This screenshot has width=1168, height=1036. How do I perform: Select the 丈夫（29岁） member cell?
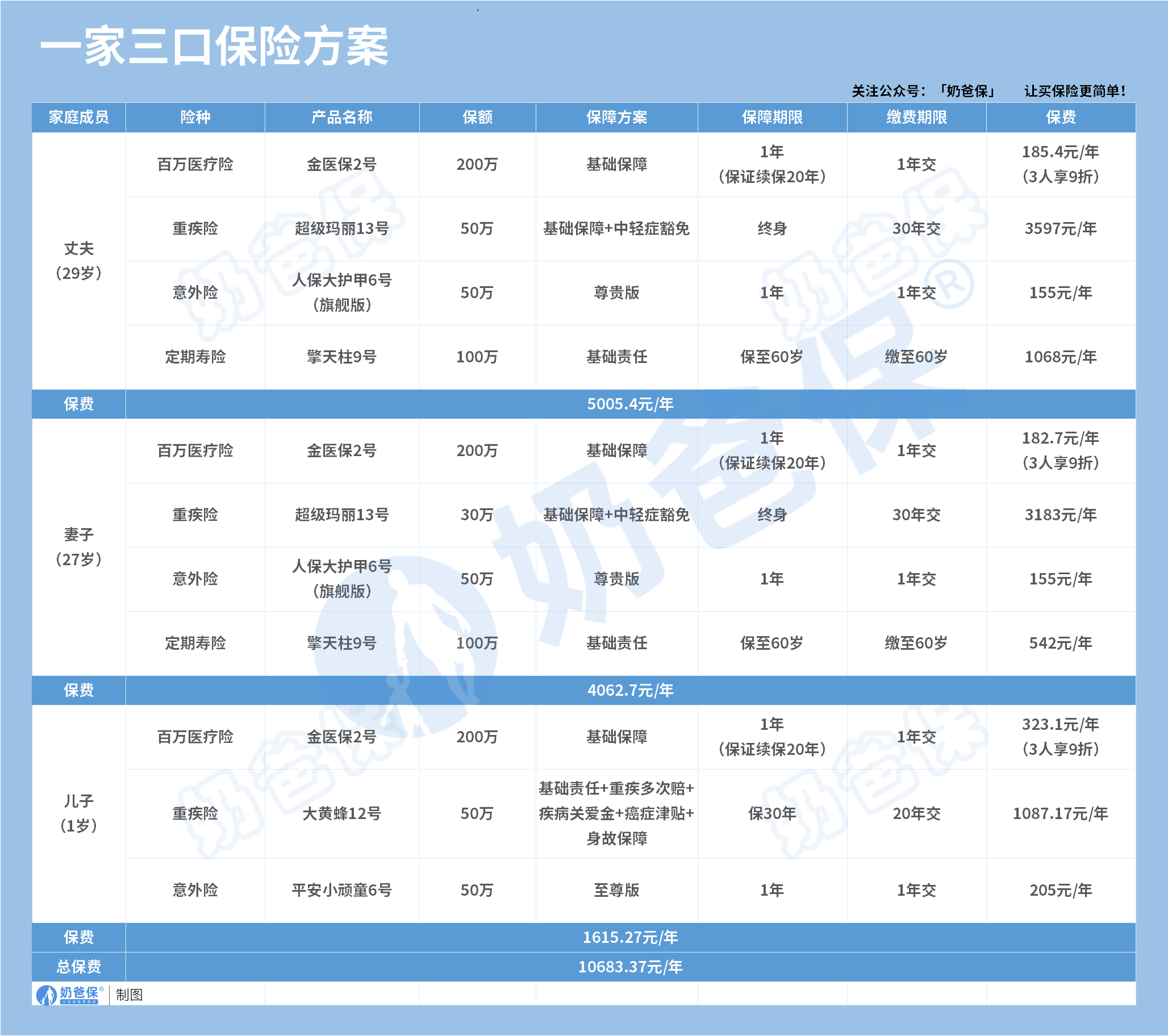[78, 261]
